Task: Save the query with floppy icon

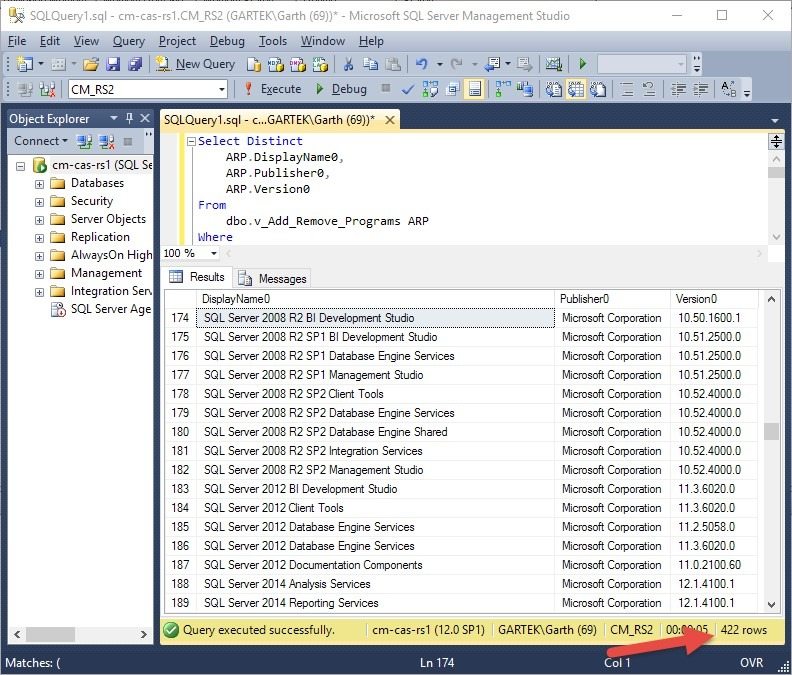Action: coord(113,64)
